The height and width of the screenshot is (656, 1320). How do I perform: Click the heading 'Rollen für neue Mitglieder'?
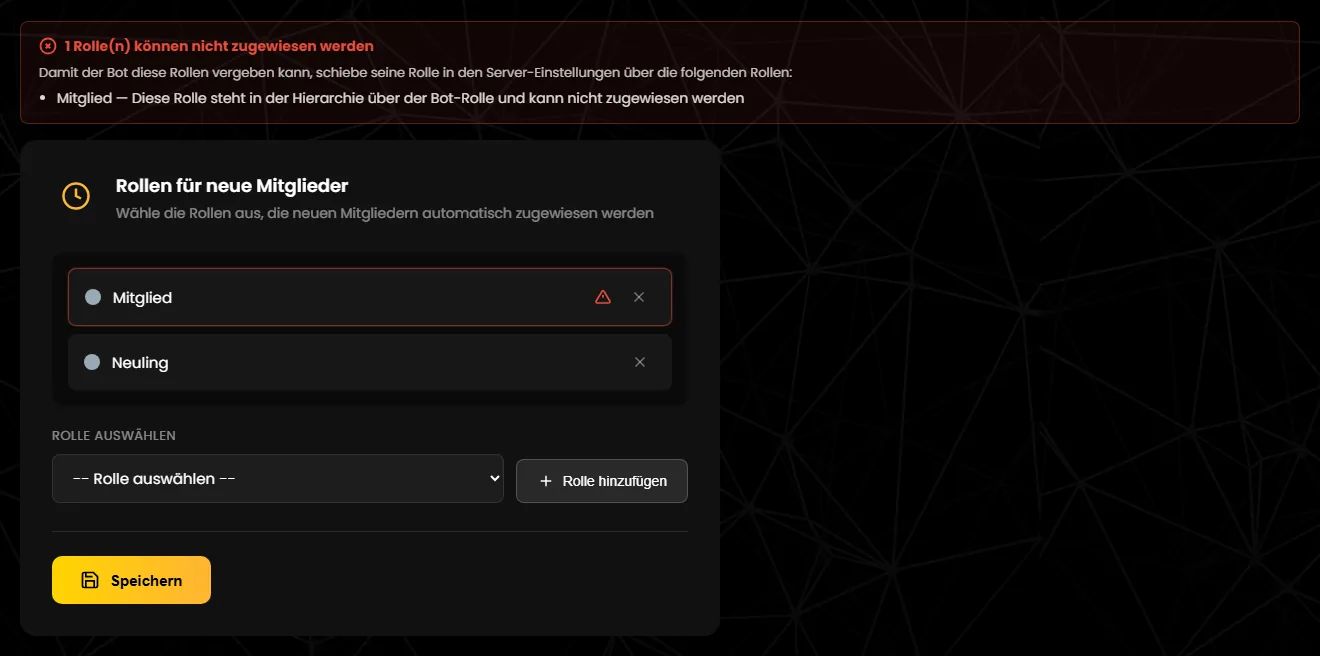pyautogui.click(x=232, y=186)
